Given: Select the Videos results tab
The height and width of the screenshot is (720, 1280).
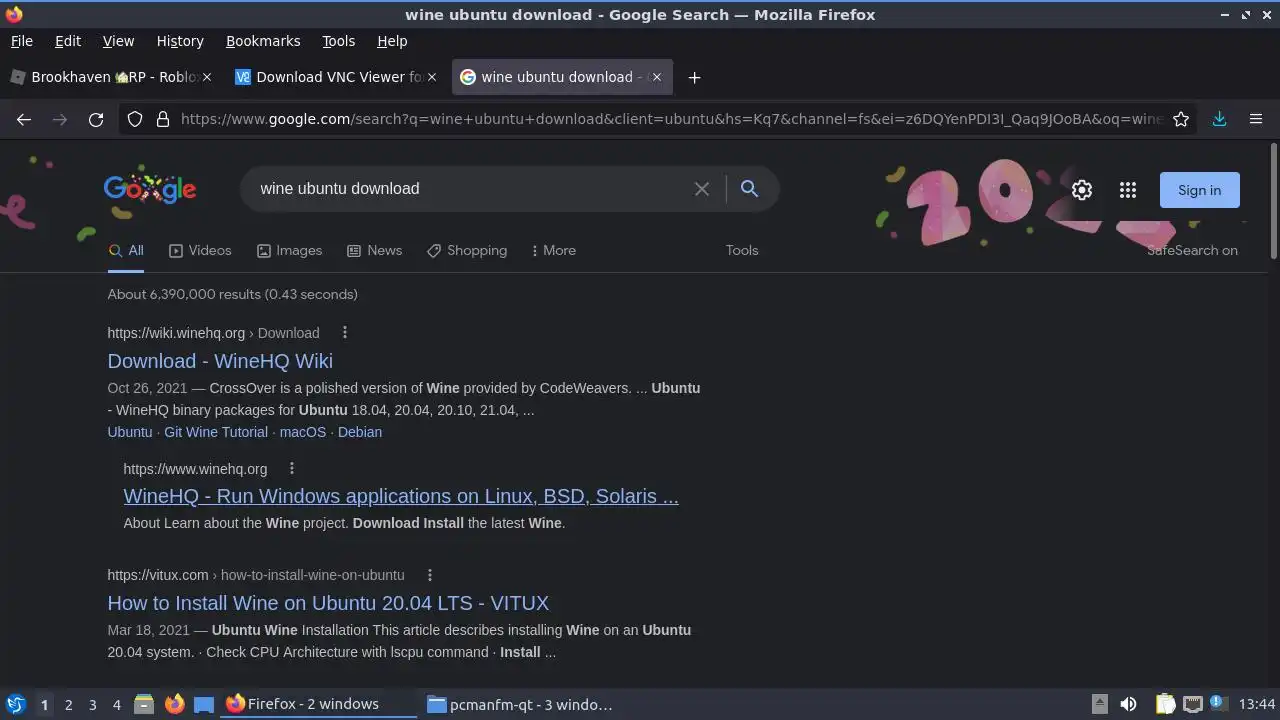Looking at the screenshot, I should 200,250.
